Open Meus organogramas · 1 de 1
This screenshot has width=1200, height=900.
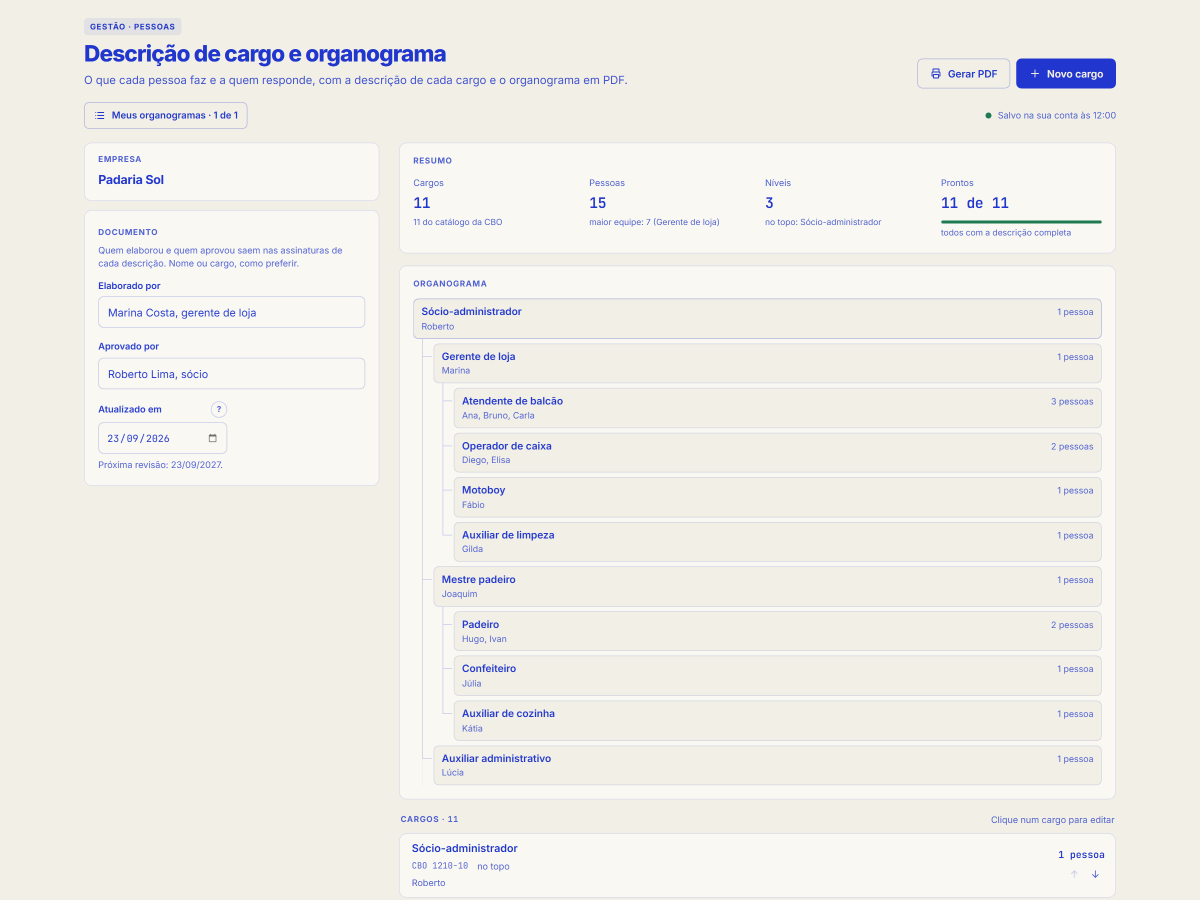[x=166, y=115]
